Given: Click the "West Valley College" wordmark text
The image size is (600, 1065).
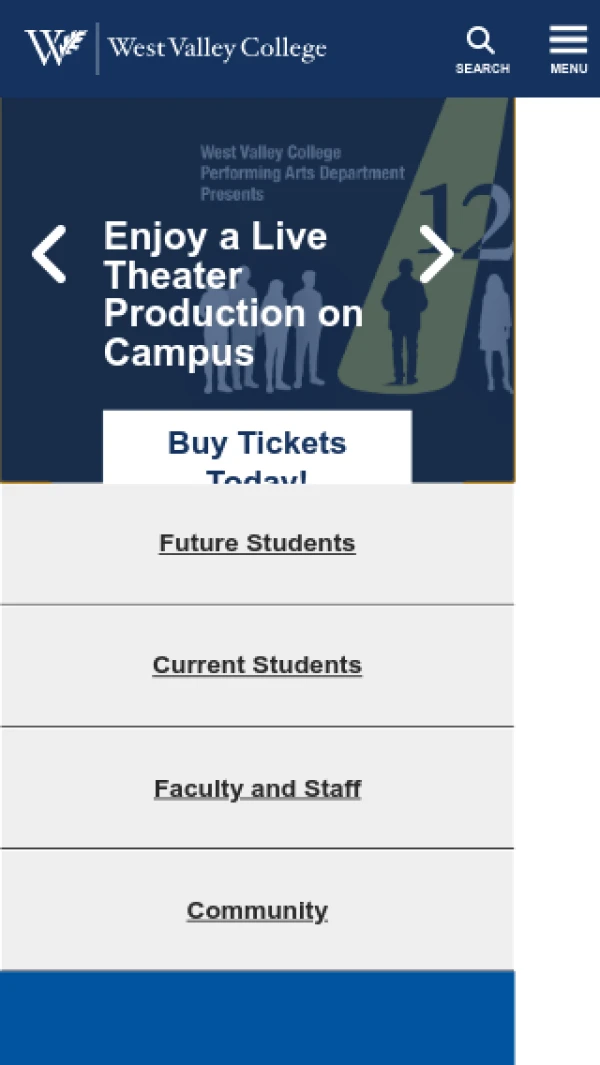Looking at the screenshot, I should [217, 48].
